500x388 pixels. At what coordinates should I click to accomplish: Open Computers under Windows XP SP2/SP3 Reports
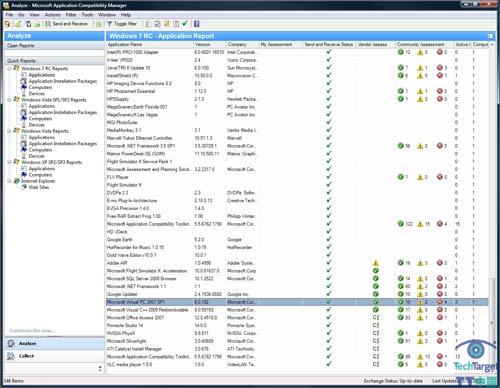[40, 175]
